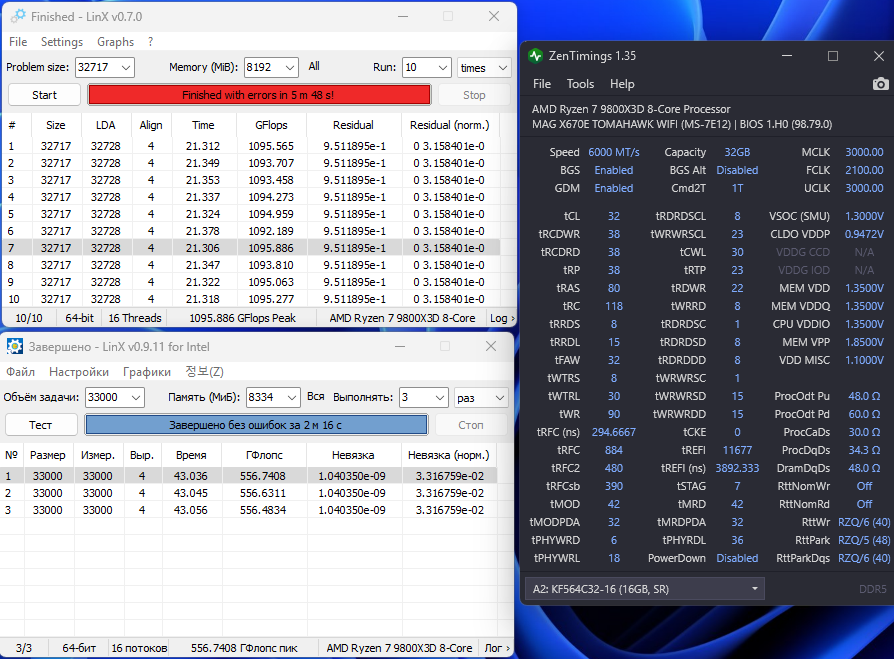Open File menu in LinX v0.7.0

pyautogui.click(x=18, y=42)
